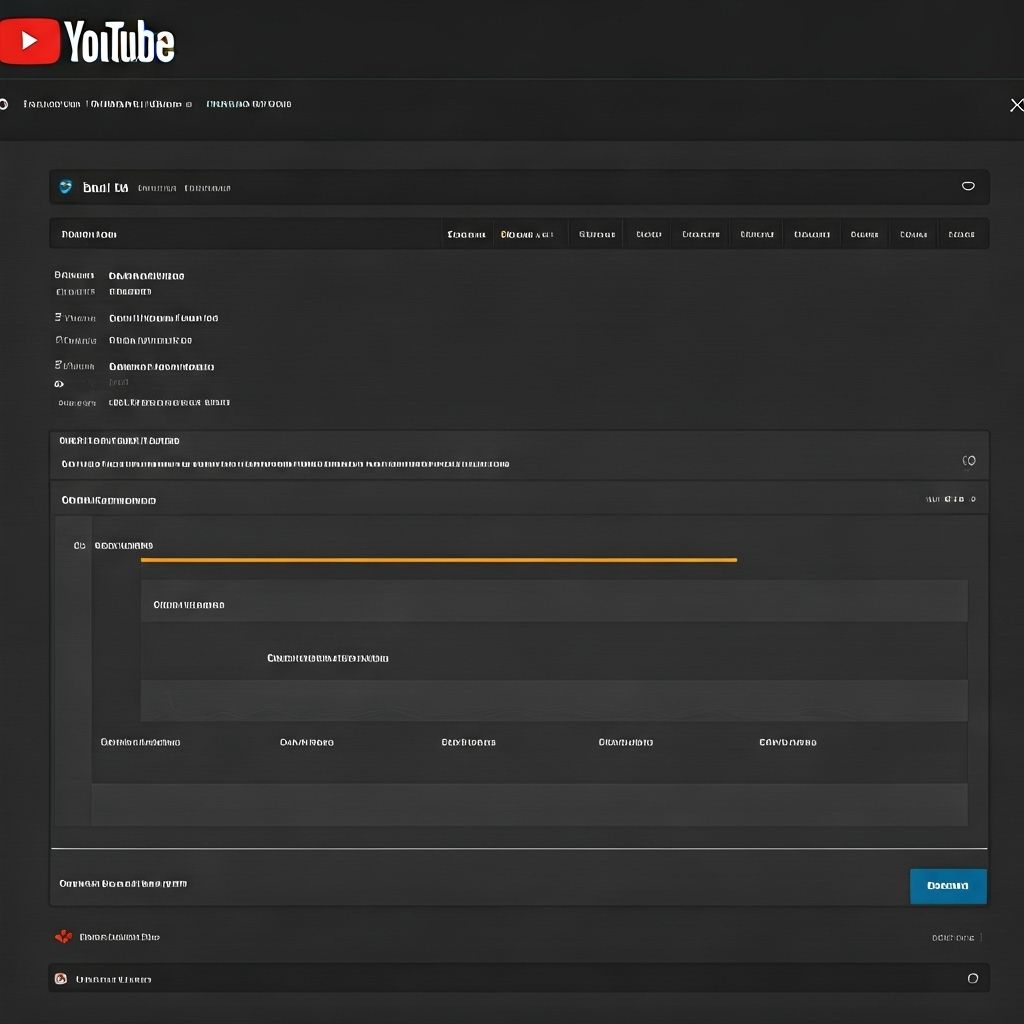This screenshot has width=1024, height=1024.
Task: Open the small counter dropdown beside the red cluster row
Action: point(957,938)
